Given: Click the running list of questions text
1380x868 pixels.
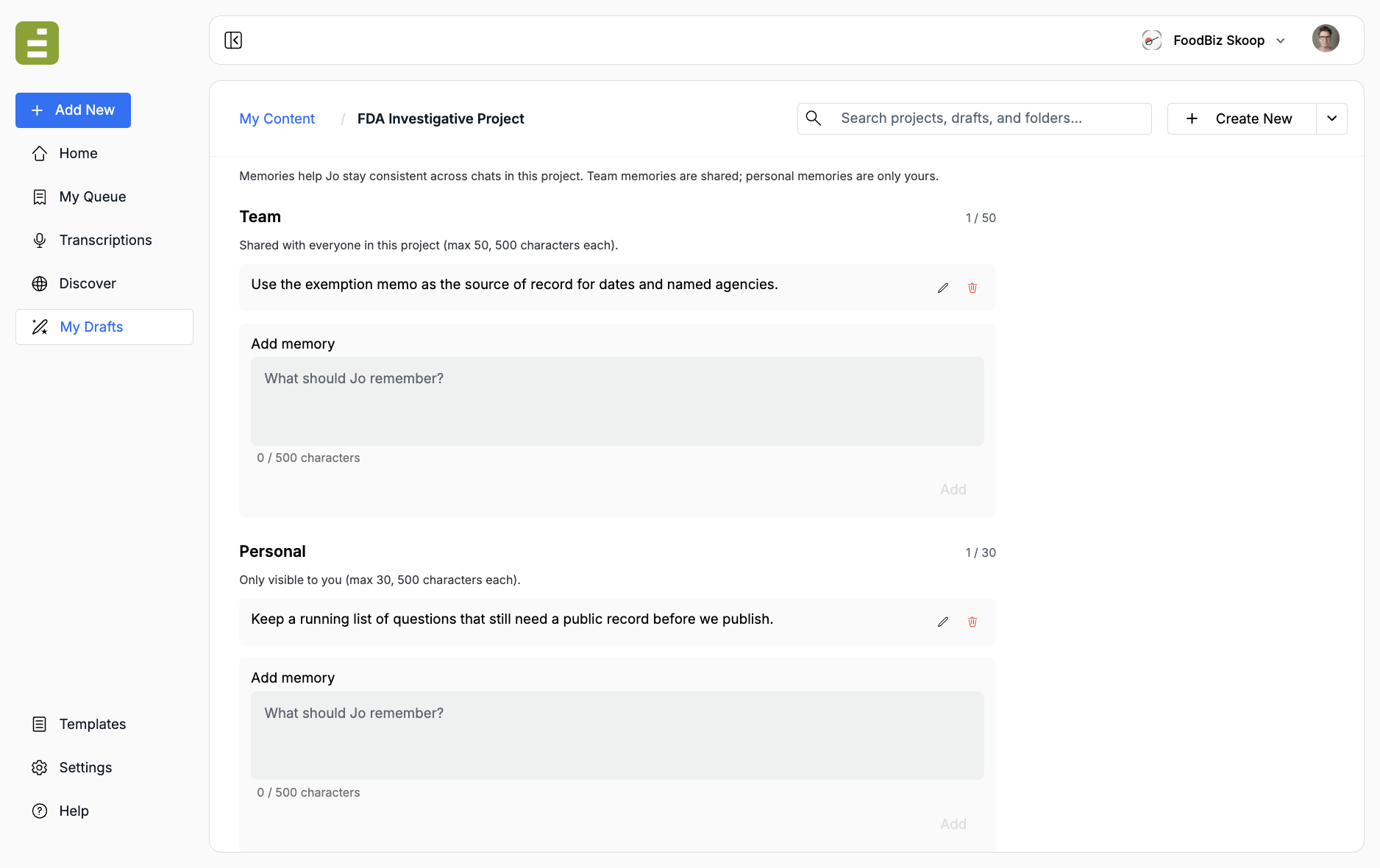Looking at the screenshot, I should click(x=512, y=619).
